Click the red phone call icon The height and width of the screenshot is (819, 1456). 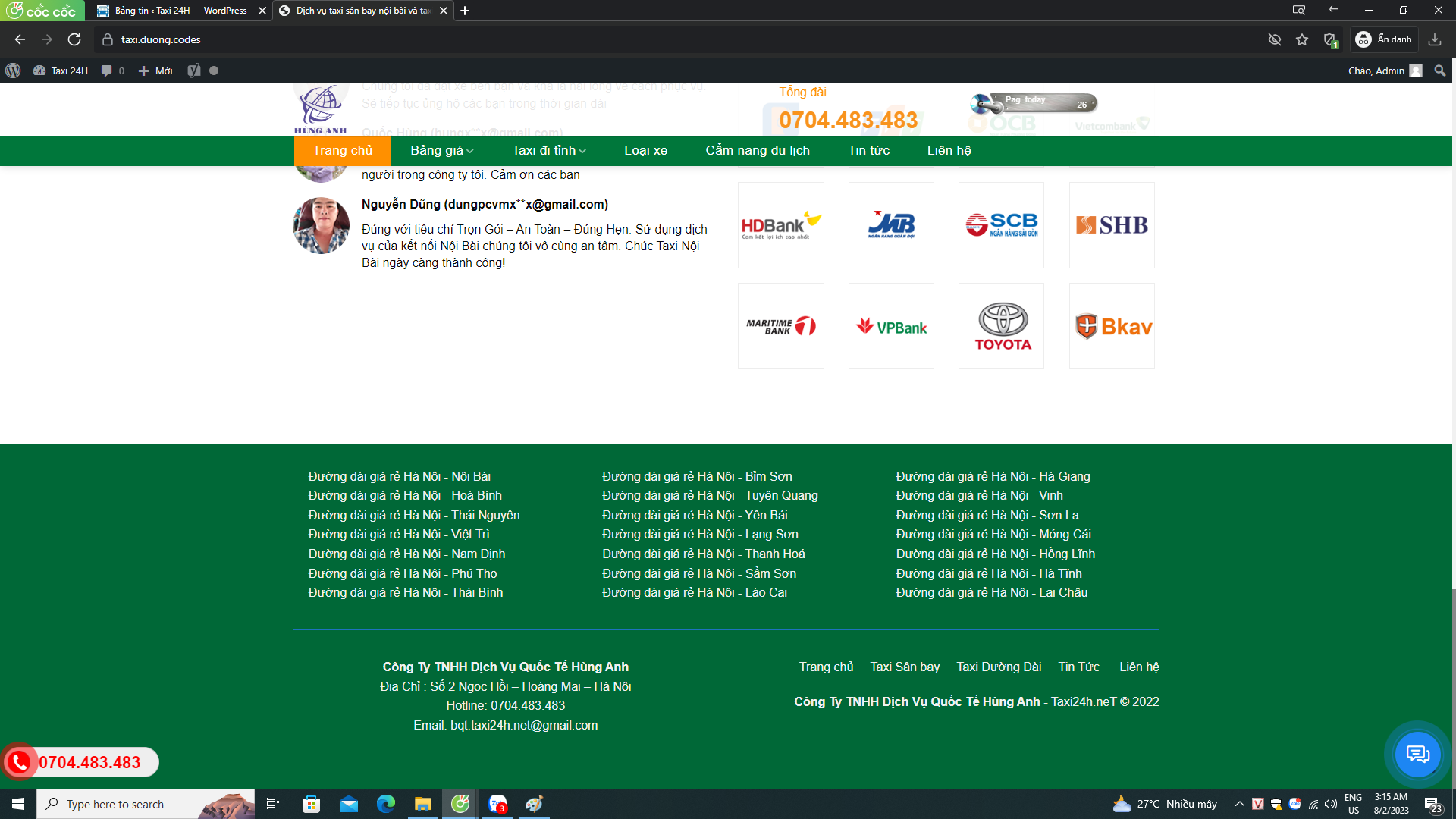(20, 762)
